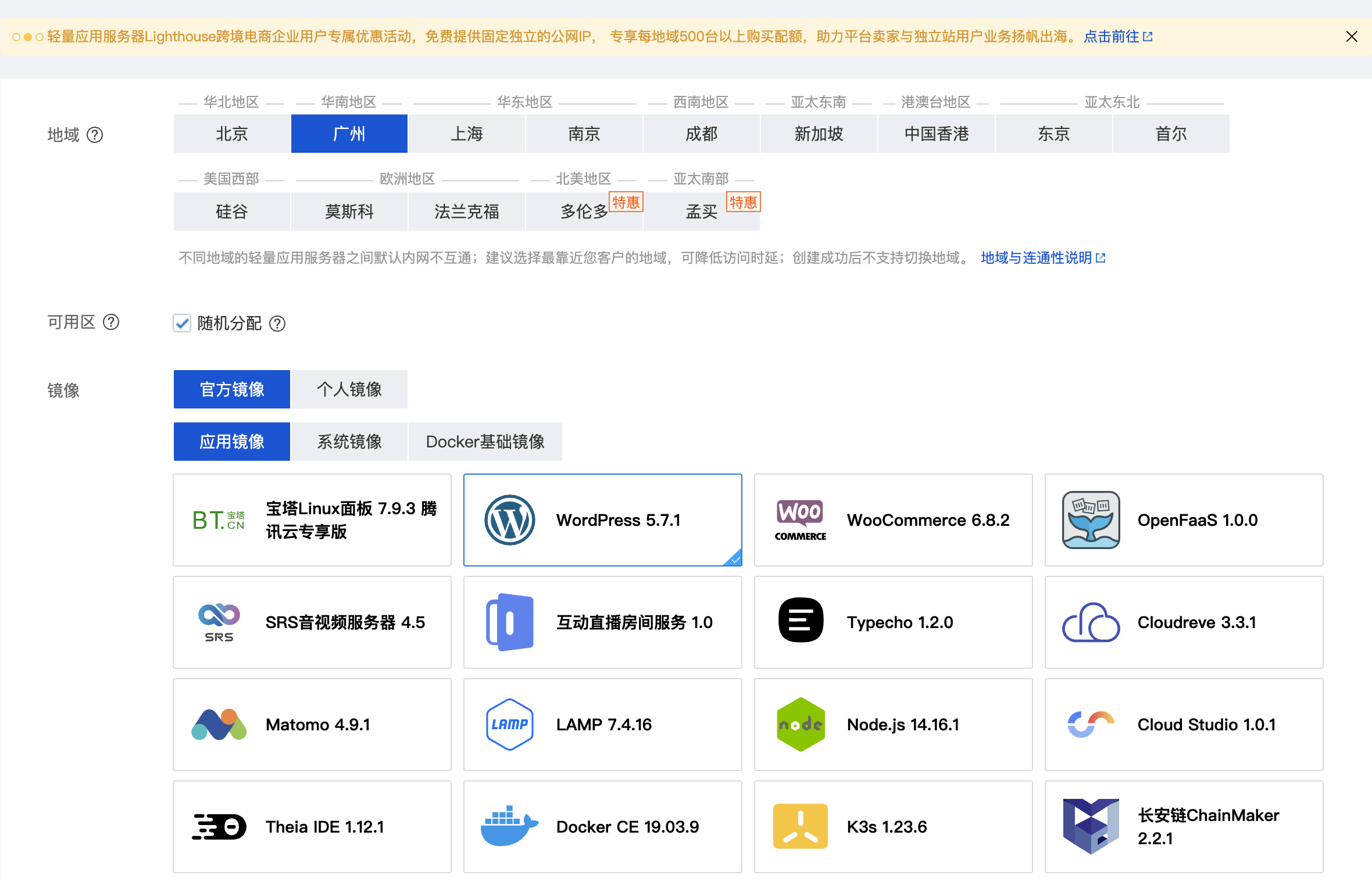This screenshot has width=1372, height=882.
Task: Choose the 莫斯科 region
Action: [x=349, y=211]
